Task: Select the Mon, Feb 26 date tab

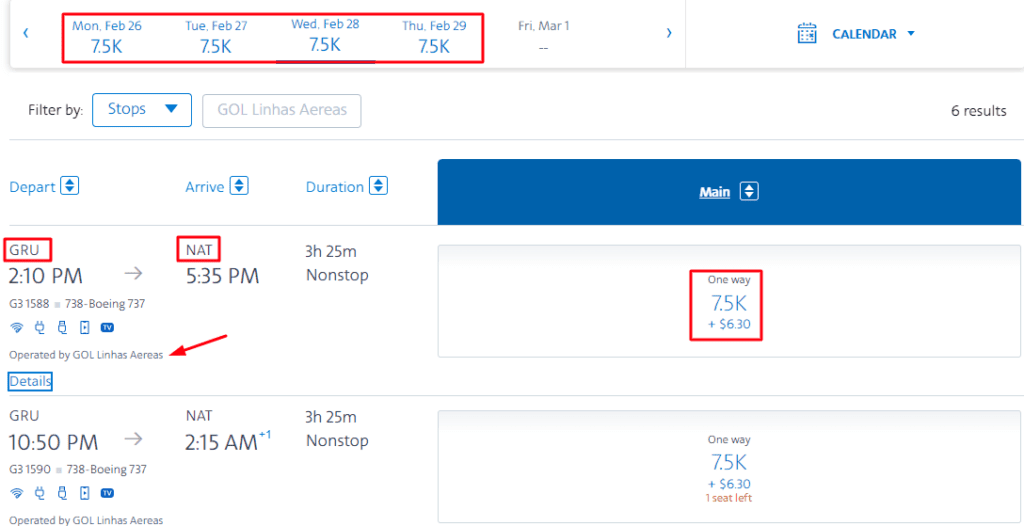Action: 106,37
